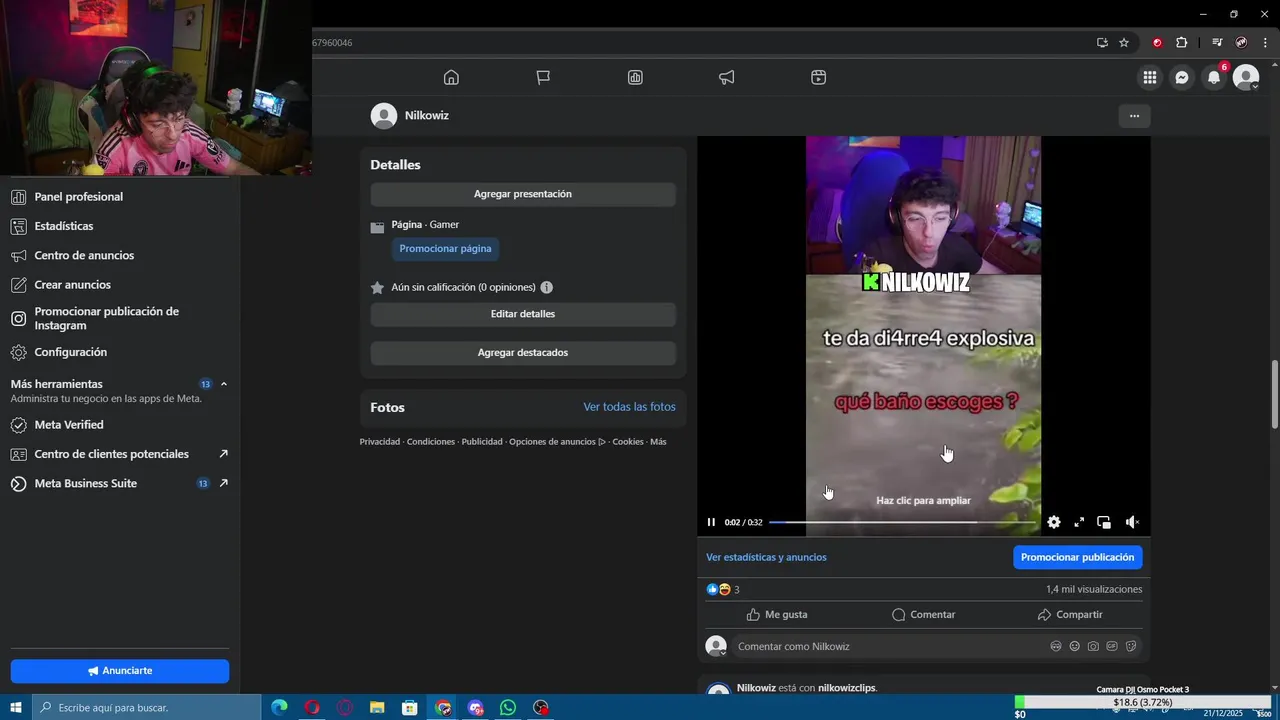Viewport: 1280px width, 720px height.
Task: Open Privacidad footer link
Action: [x=380, y=441]
